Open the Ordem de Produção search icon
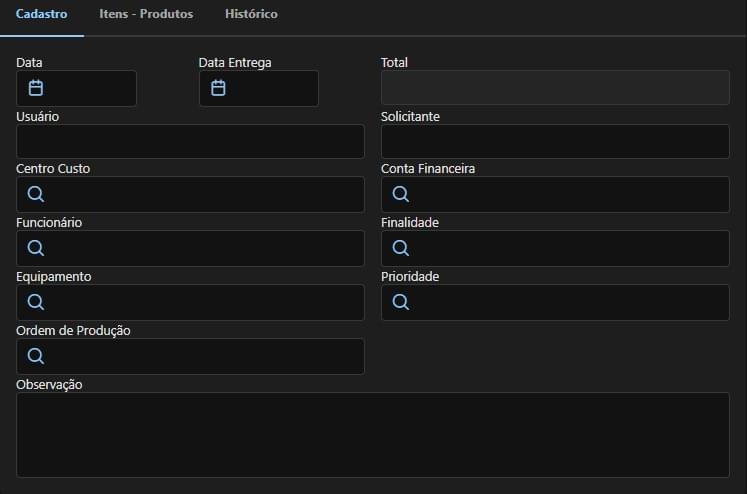747x494 pixels. 36,356
